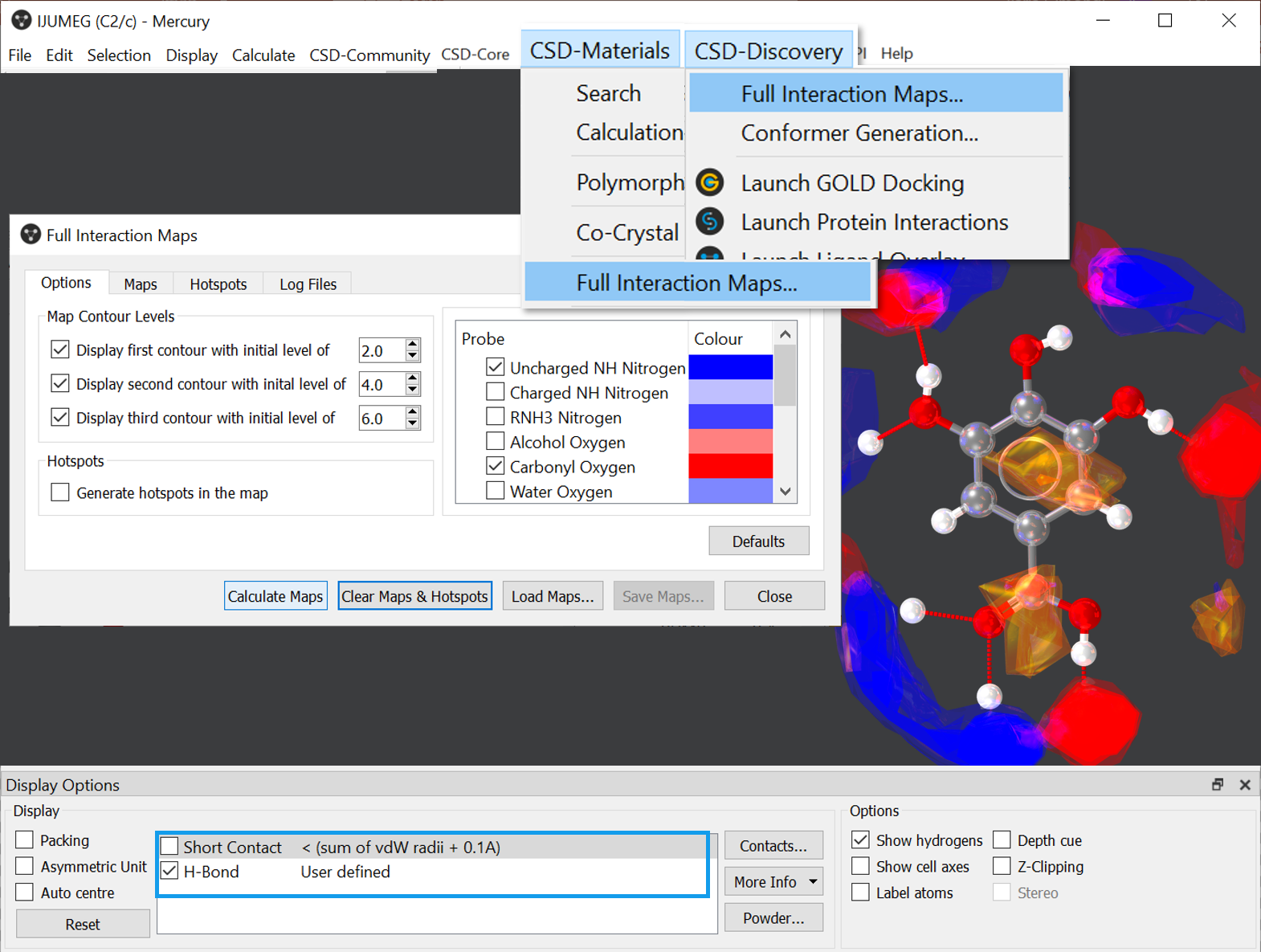Viewport: 1261px width, 952px height.
Task: Click the Mercury icon in Full Interaction Maps dialog
Action: point(31,235)
